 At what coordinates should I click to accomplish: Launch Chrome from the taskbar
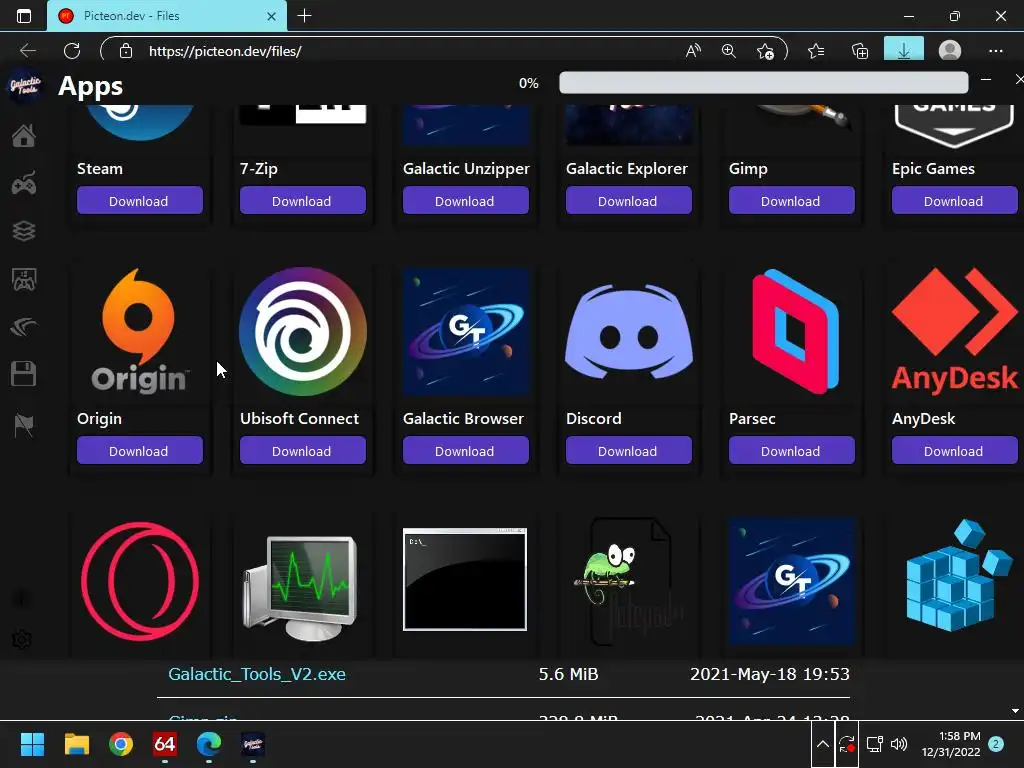point(121,744)
